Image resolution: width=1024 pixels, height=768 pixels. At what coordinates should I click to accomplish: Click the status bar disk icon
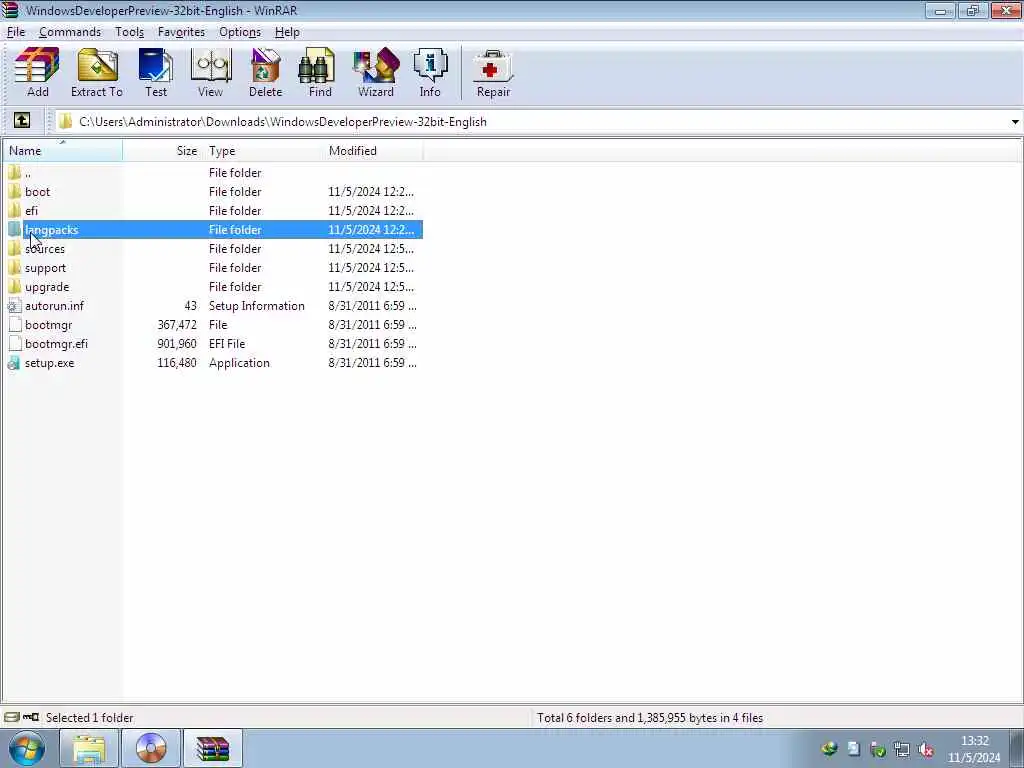tap(11, 717)
